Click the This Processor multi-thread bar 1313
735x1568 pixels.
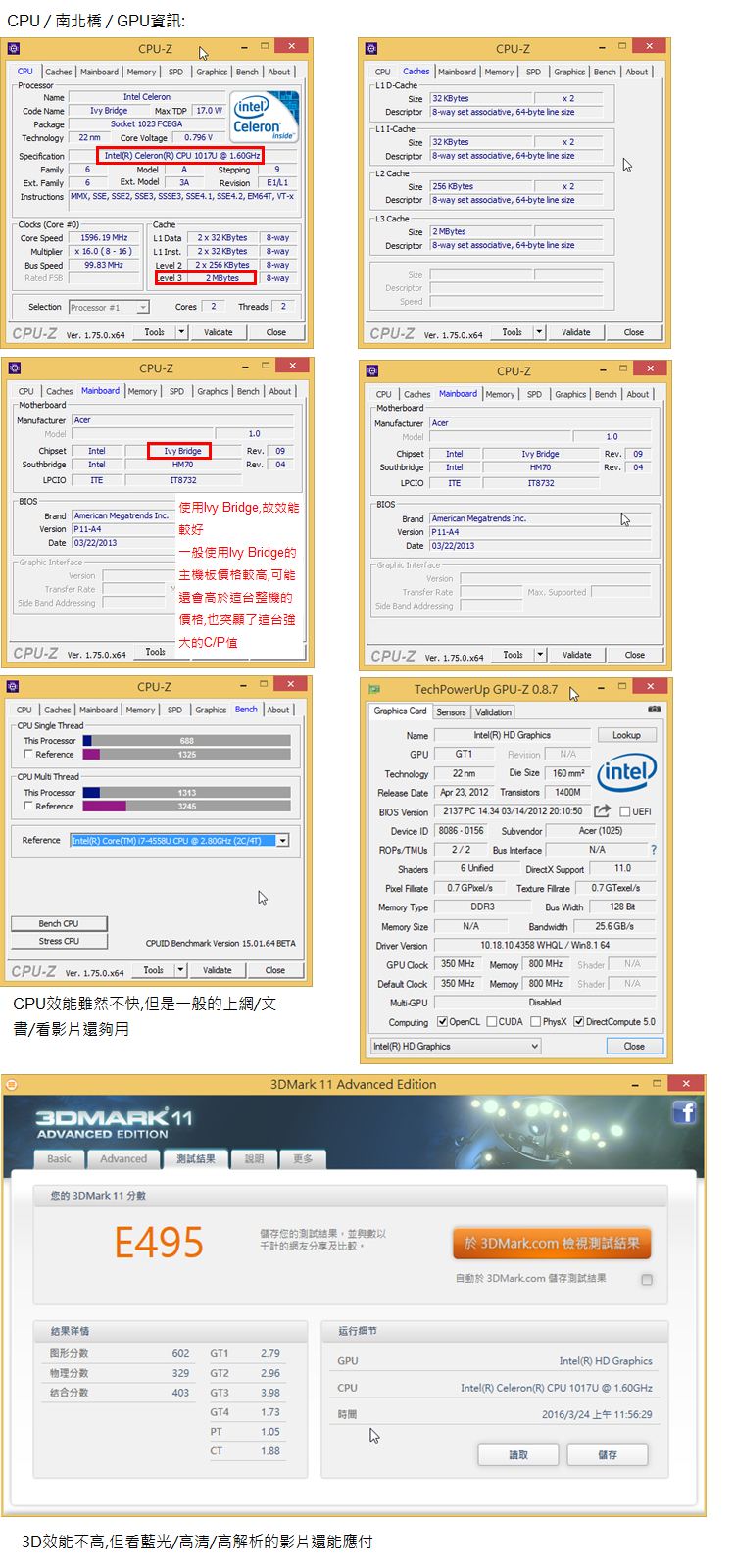[x=187, y=793]
